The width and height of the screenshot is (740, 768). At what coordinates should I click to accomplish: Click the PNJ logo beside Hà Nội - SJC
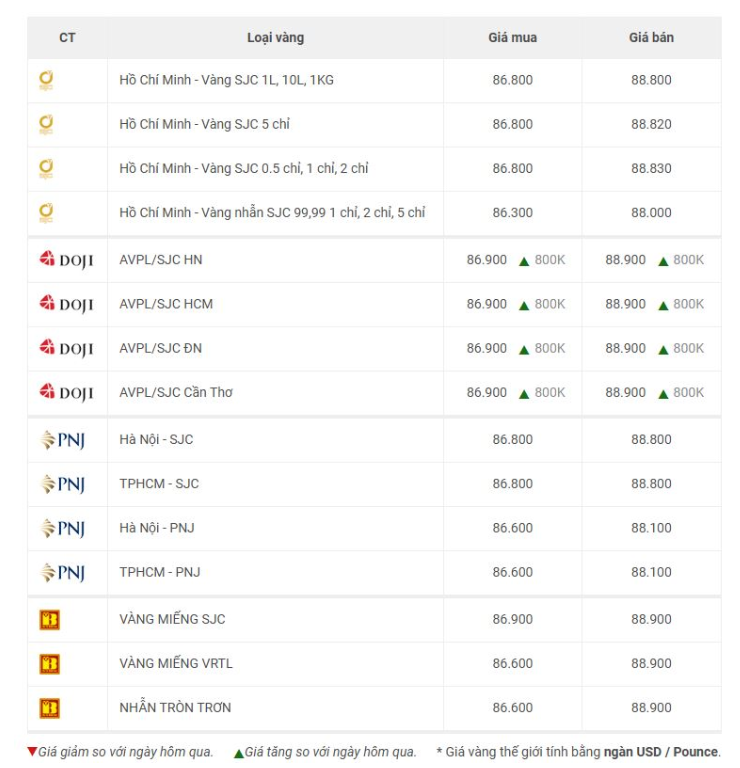62,440
